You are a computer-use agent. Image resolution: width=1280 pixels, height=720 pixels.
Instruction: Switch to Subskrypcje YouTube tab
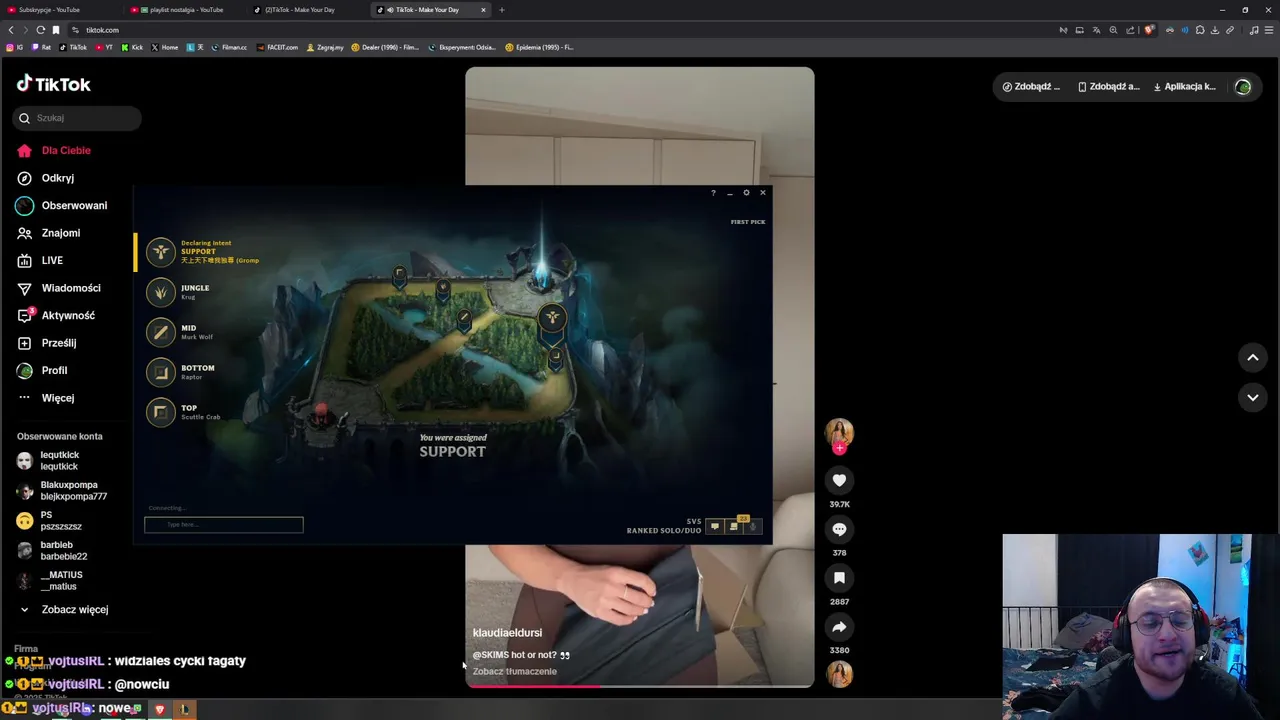tap(62, 10)
